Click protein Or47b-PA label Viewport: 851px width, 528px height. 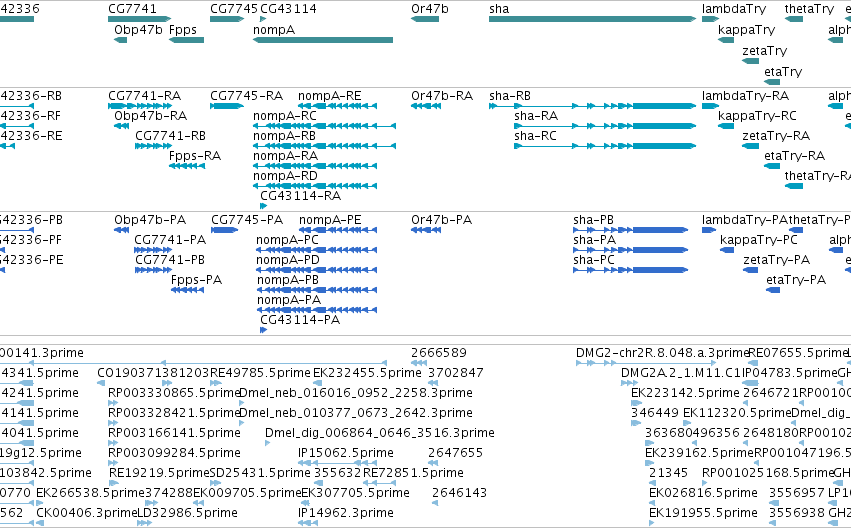click(442, 220)
